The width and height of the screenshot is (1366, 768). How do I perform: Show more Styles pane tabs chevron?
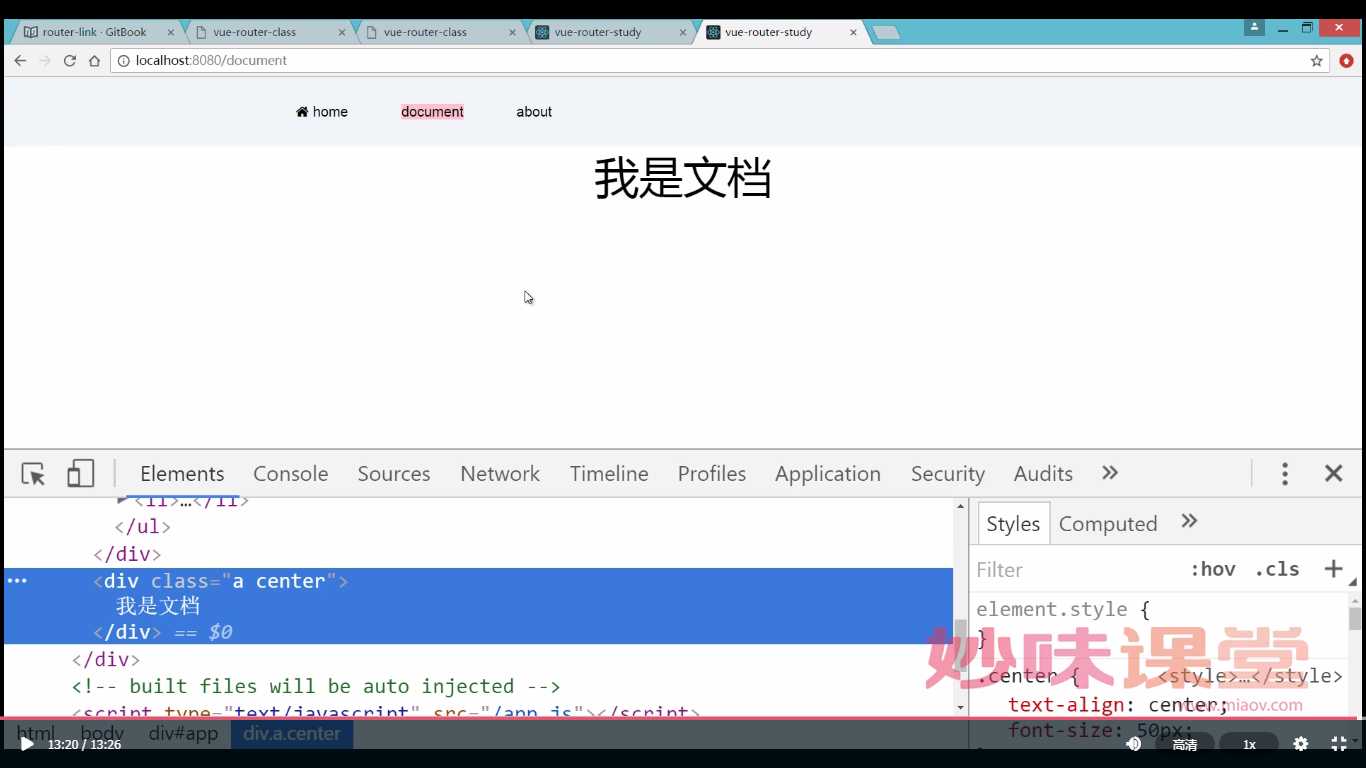(x=1189, y=521)
